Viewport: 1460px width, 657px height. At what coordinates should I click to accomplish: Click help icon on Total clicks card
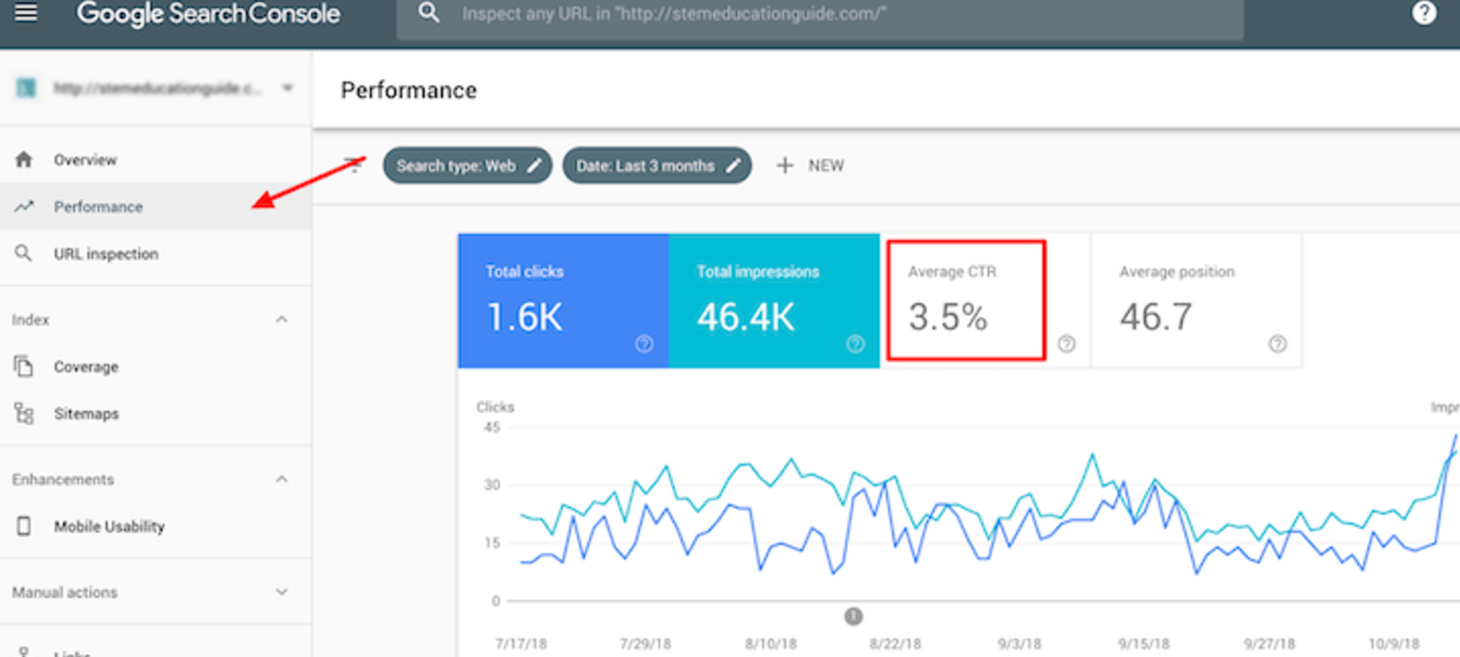point(644,344)
